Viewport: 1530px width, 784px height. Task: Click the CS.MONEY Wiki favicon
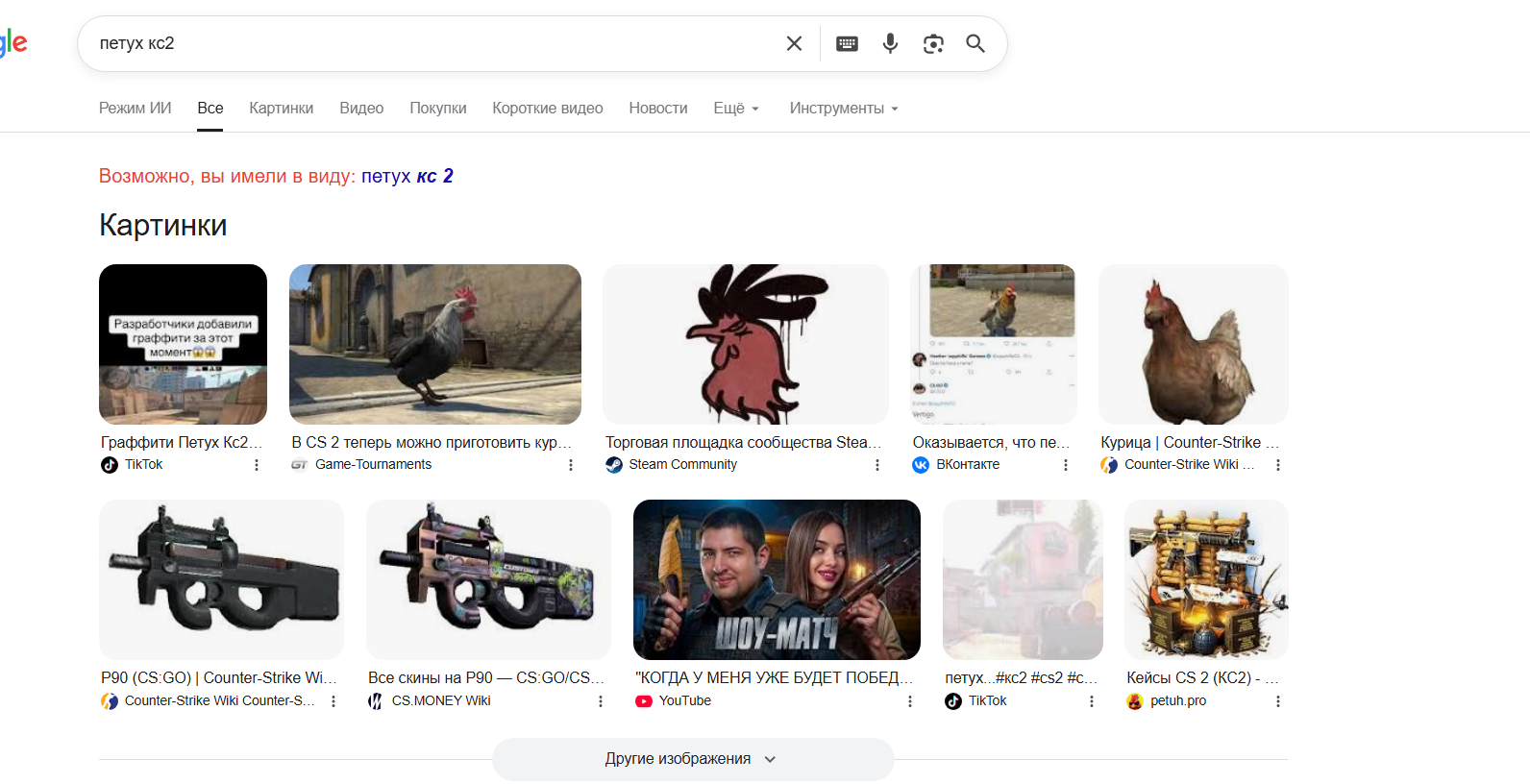tap(377, 701)
